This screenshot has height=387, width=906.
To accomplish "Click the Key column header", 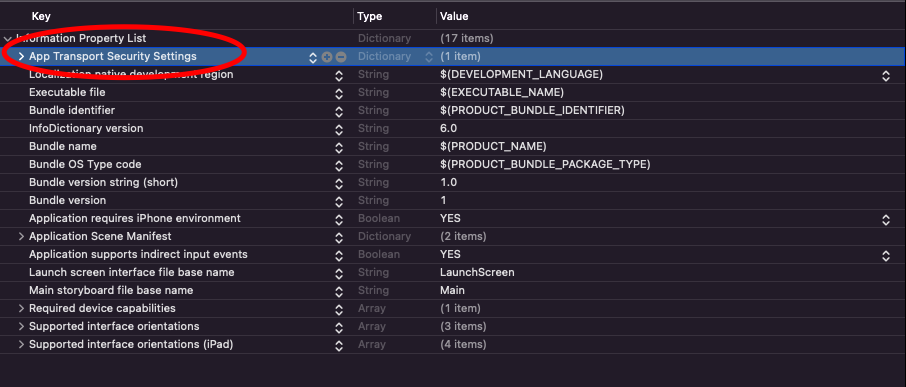I will (41, 16).
